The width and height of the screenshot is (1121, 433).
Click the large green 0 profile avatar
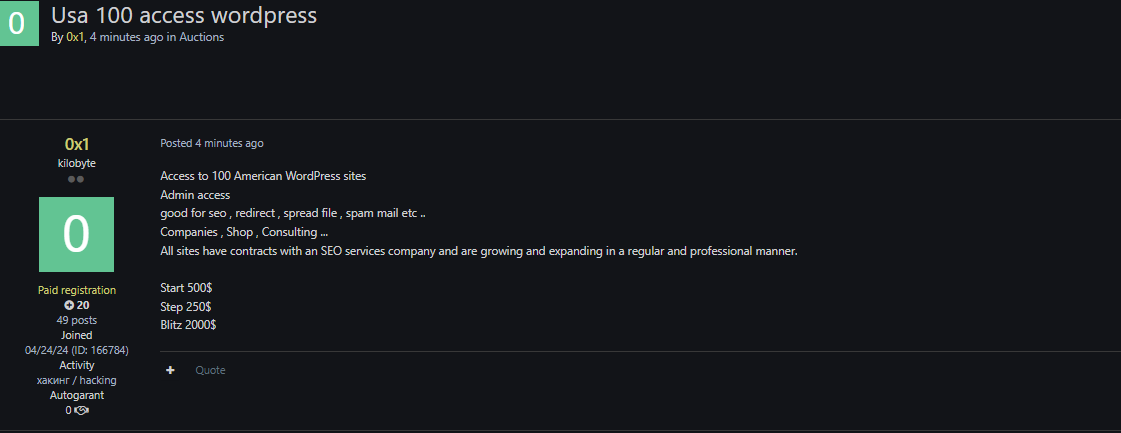(x=76, y=234)
